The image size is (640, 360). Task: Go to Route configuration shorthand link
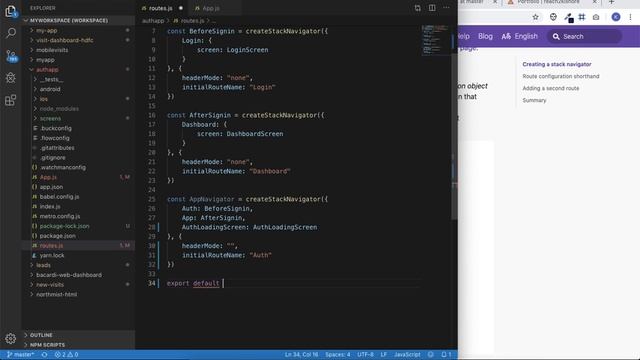(561, 76)
